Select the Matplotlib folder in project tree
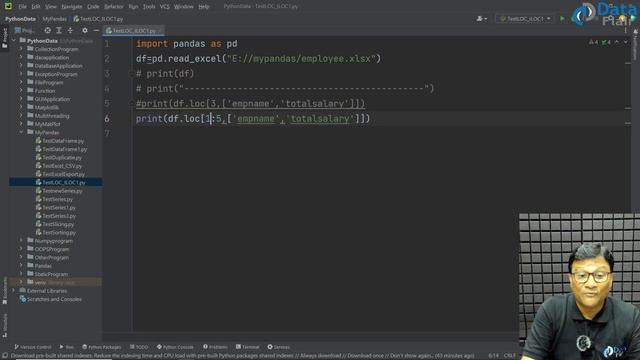Image resolution: width=640 pixels, height=360 pixels. point(46,107)
